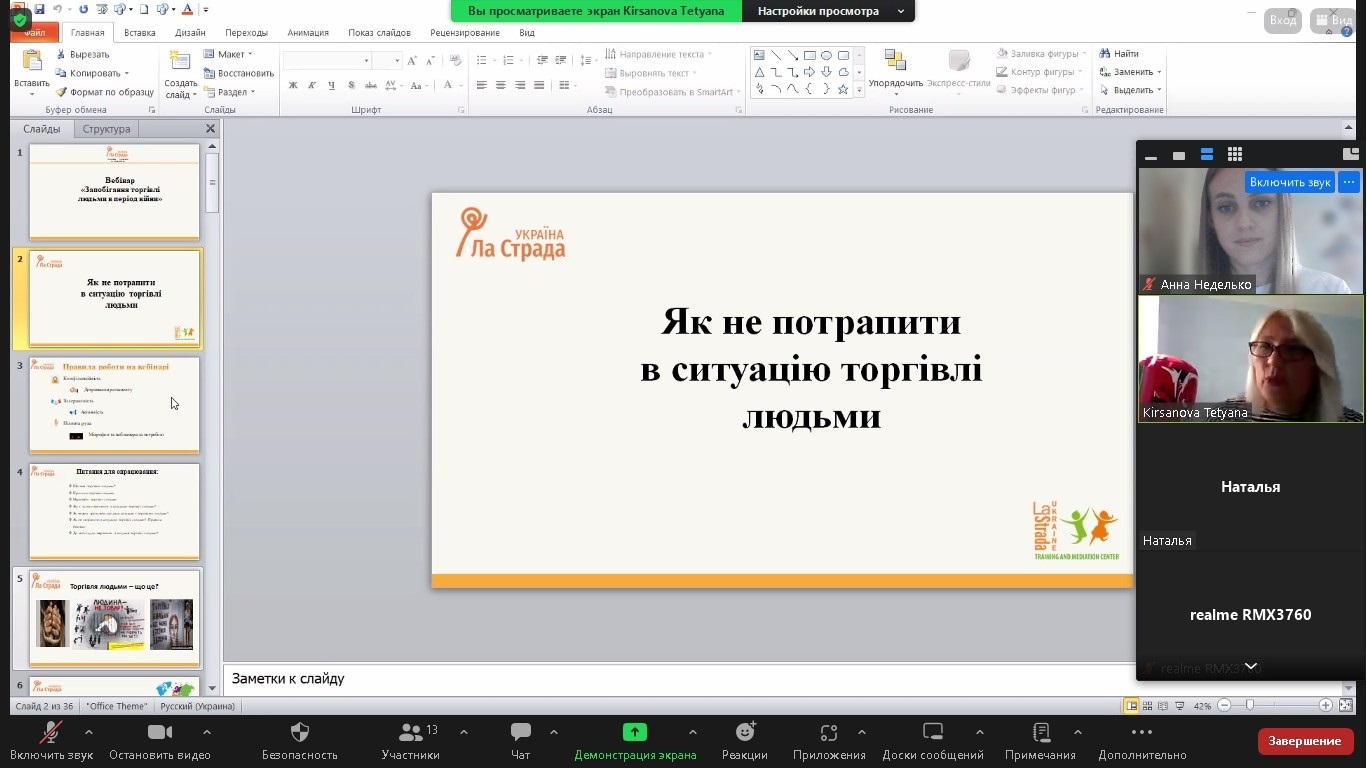Select the triangle shape in the gallery
The image size is (1367, 768).
tap(760, 72)
